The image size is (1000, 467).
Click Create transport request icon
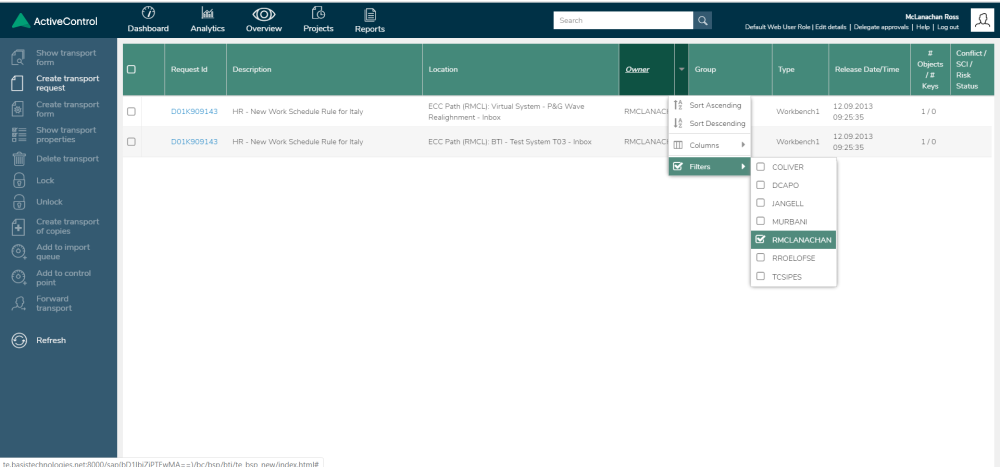pos(18,84)
